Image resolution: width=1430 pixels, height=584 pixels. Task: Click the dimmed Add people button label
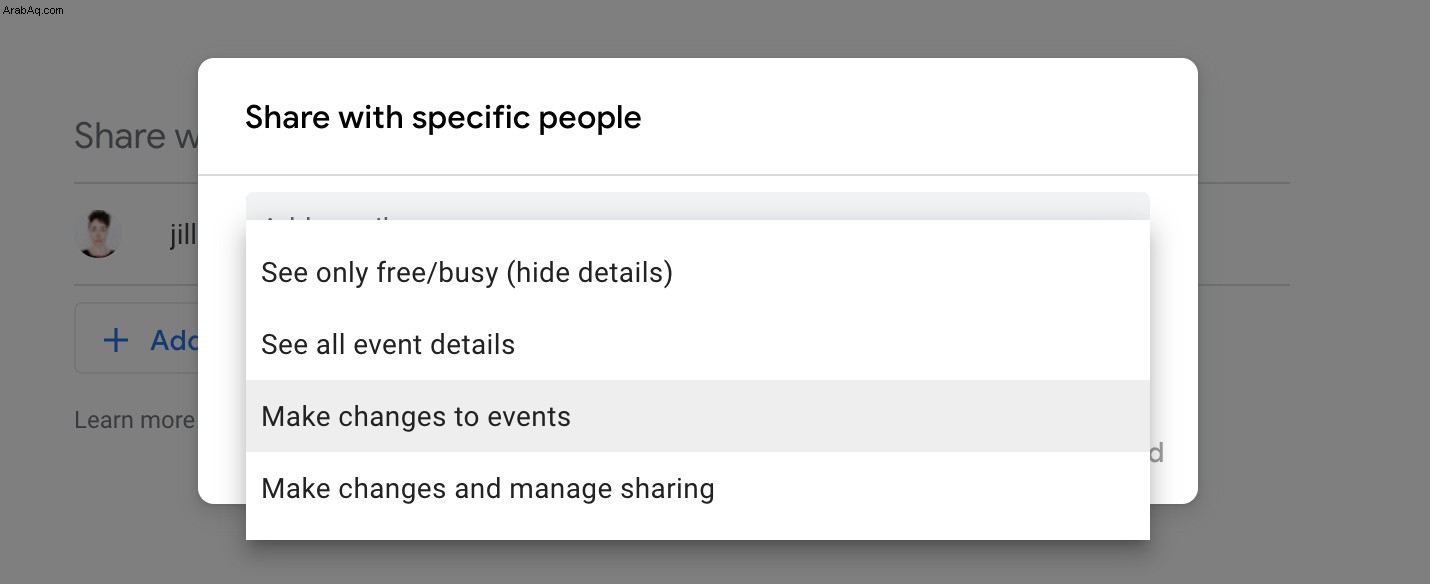point(174,341)
